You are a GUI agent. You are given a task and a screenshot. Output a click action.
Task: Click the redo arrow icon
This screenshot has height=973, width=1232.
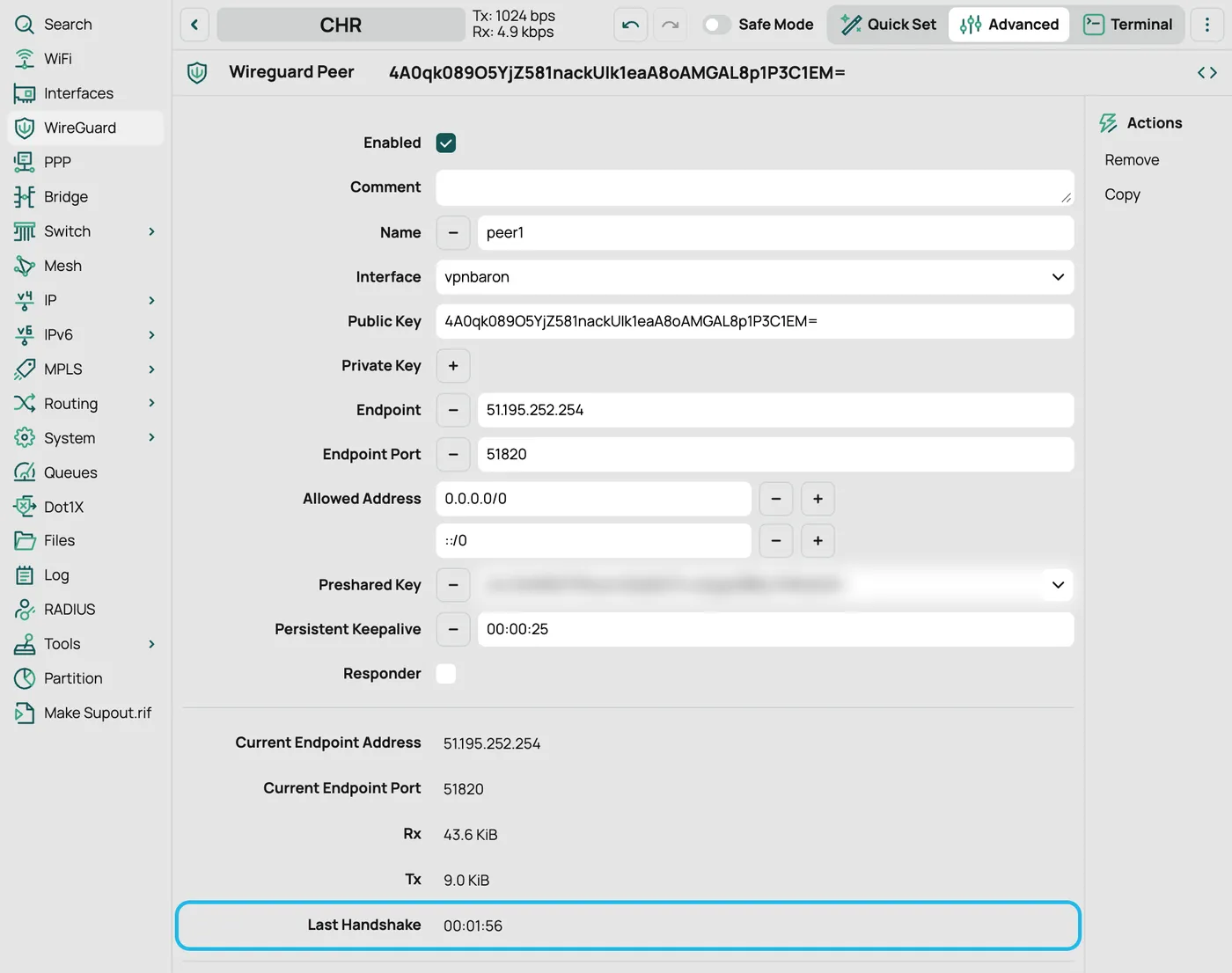[671, 25]
